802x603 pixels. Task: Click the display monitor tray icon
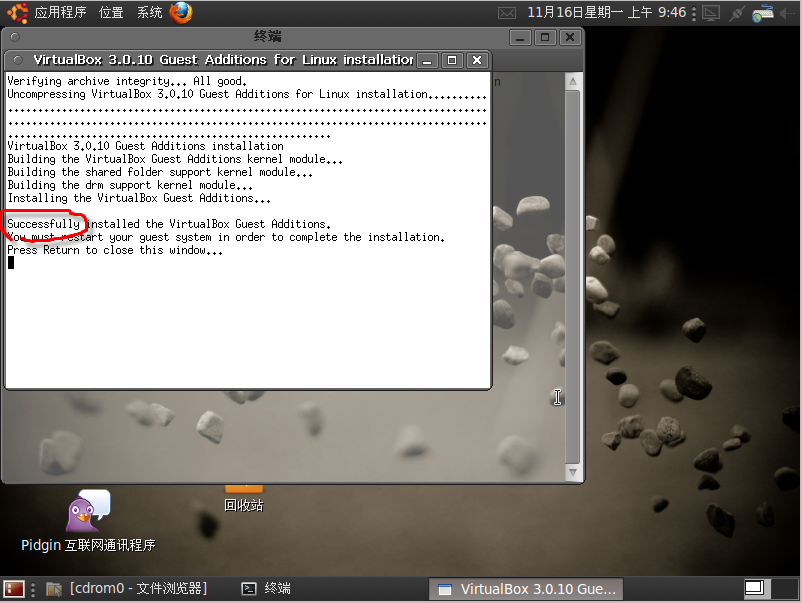(711, 13)
